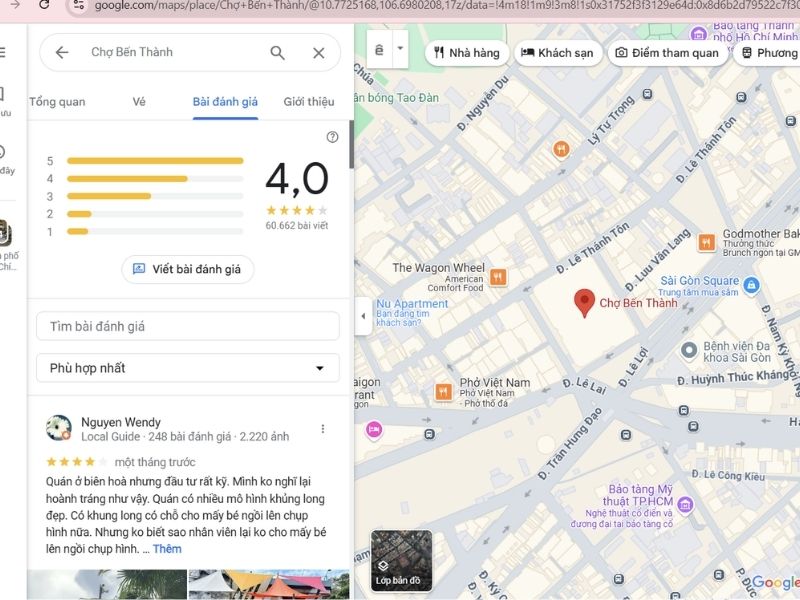Click the Chợ Bến Thành red pin
Screen dimensions: 800x600
(x=584, y=303)
